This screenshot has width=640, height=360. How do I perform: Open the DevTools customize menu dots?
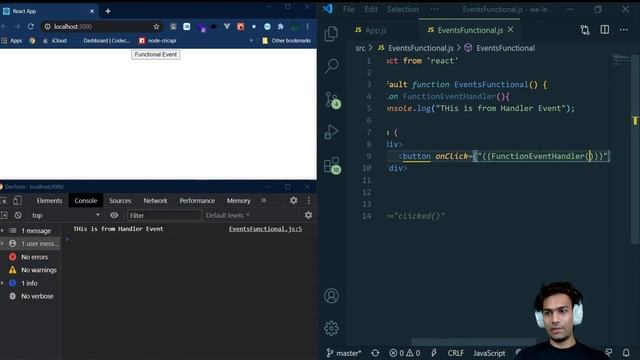(x=309, y=200)
